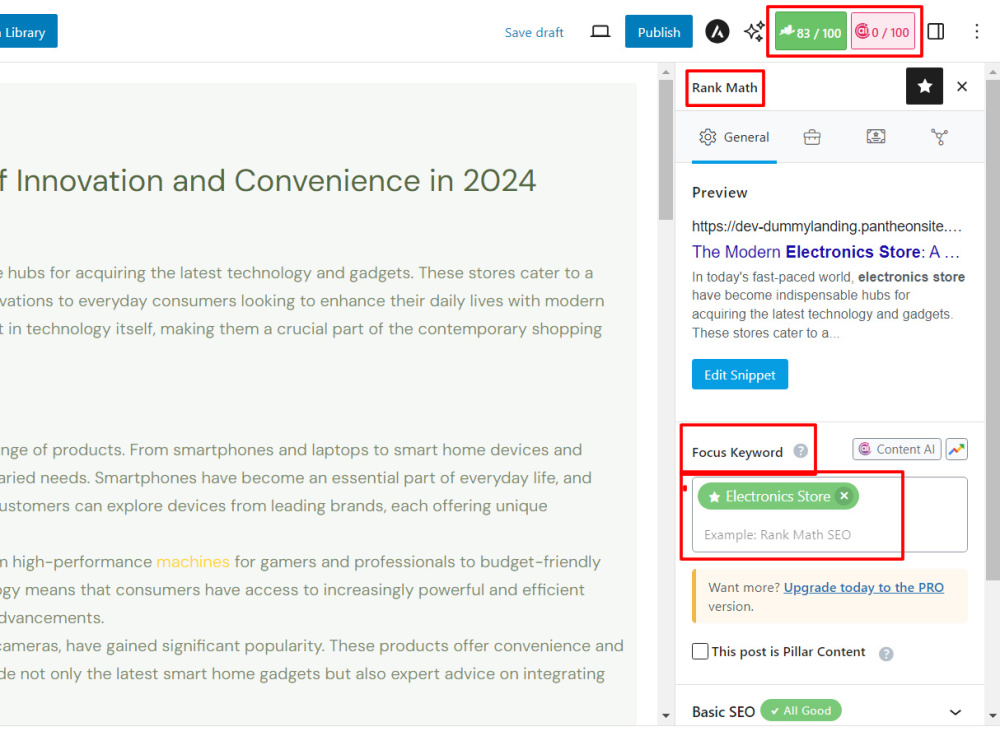Click the editor scrollbar down arrow
1000x750 pixels.
pyautogui.click(x=666, y=716)
